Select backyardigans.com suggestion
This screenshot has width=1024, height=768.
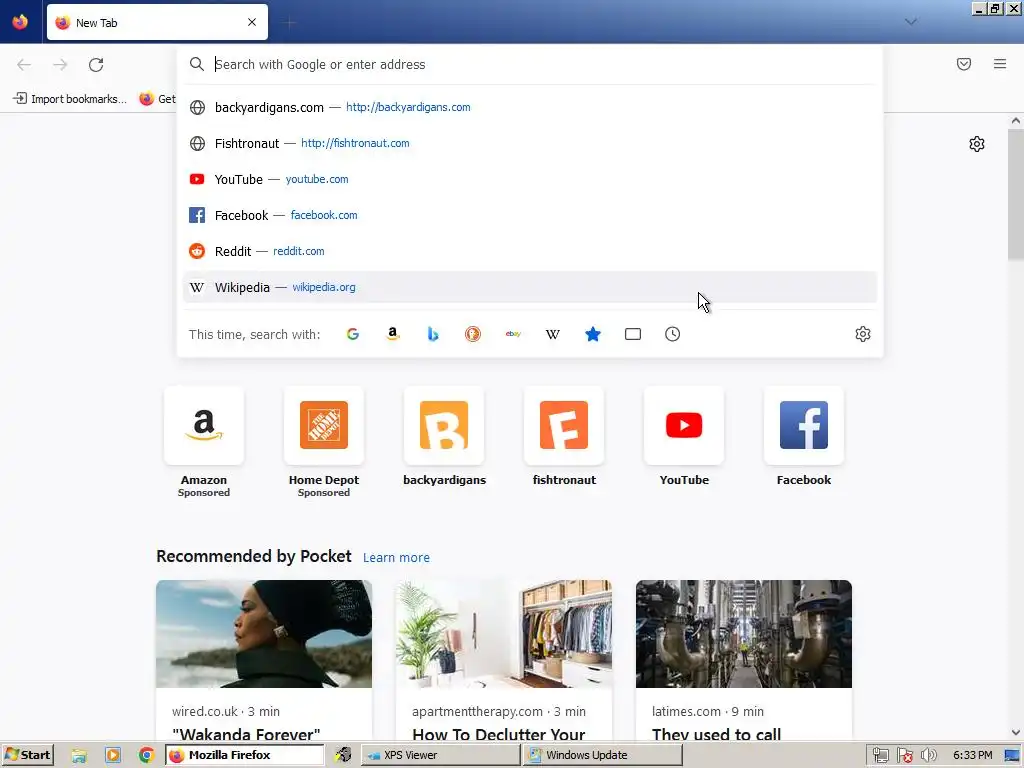coord(529,107)
